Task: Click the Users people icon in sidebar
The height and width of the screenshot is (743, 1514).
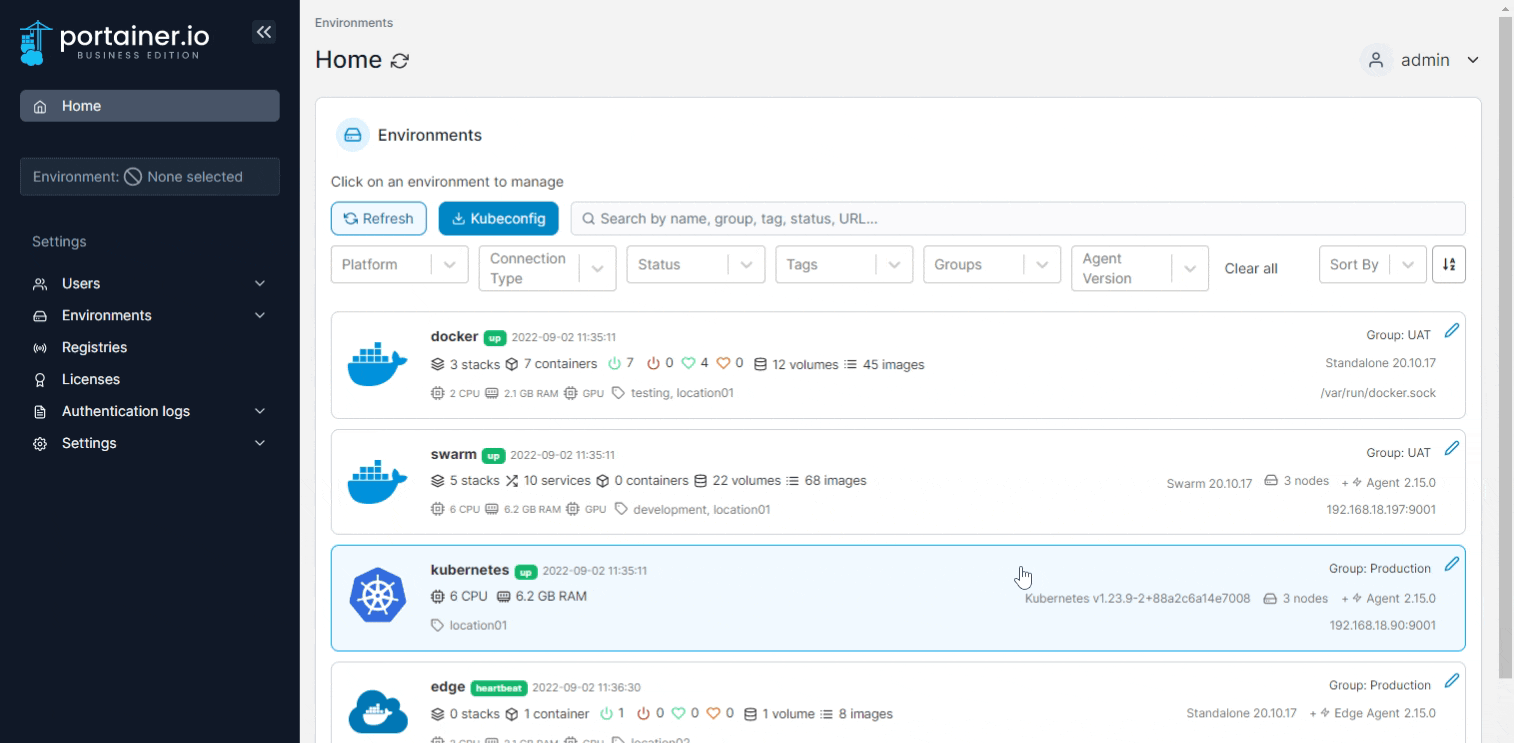Action: [x=40, y=284]
